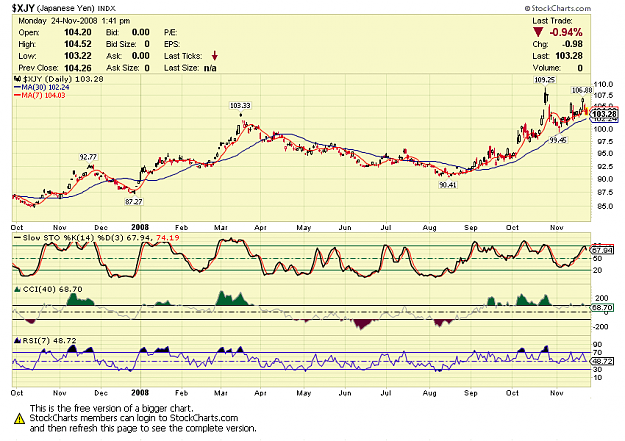Click the 2008 label on the bottom axis

[140, 393]
